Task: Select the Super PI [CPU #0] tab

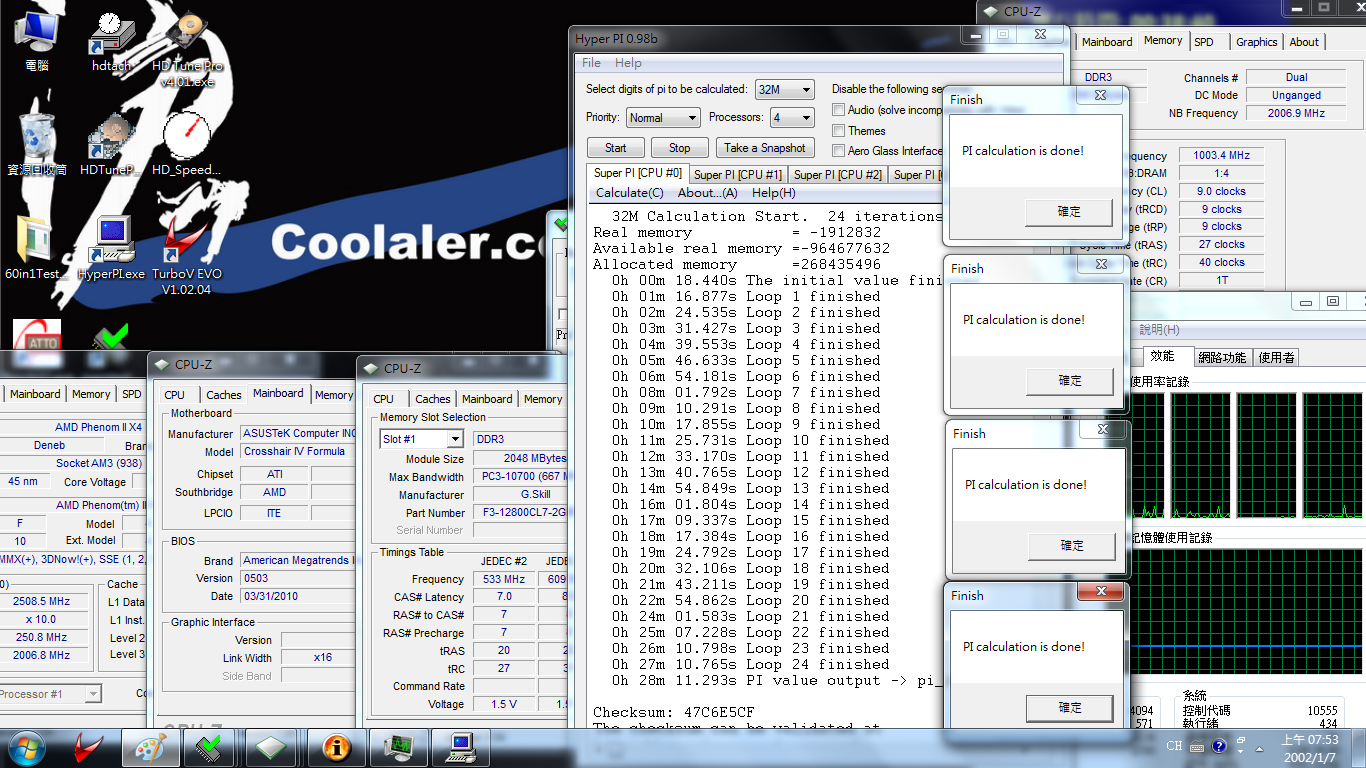Action: pos(638,173)
